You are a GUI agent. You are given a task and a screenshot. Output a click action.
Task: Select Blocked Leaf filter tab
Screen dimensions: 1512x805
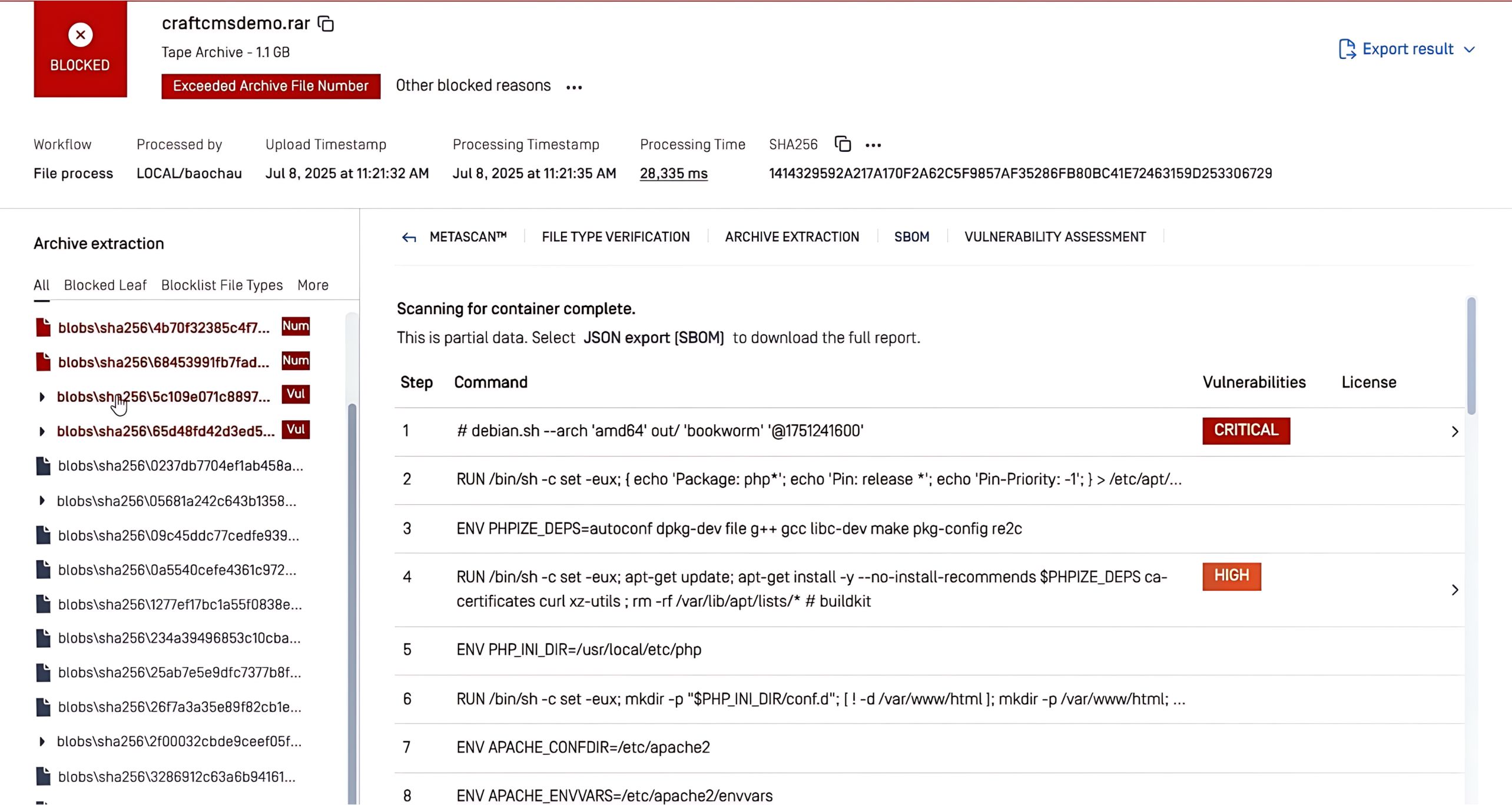(x=105, y=285)
